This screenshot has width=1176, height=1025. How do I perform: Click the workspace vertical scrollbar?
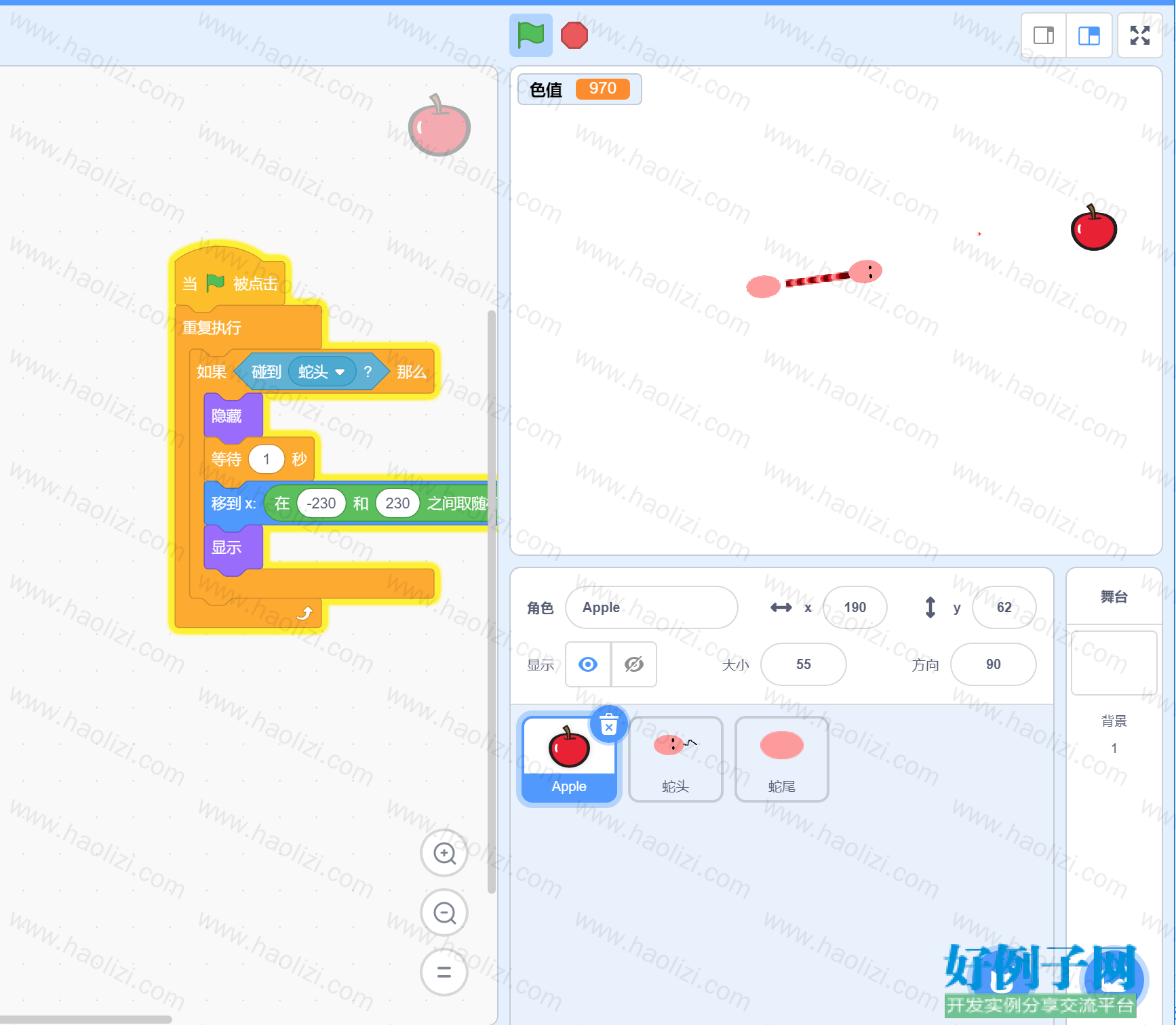pyautogui.click(x=492, y=601)
